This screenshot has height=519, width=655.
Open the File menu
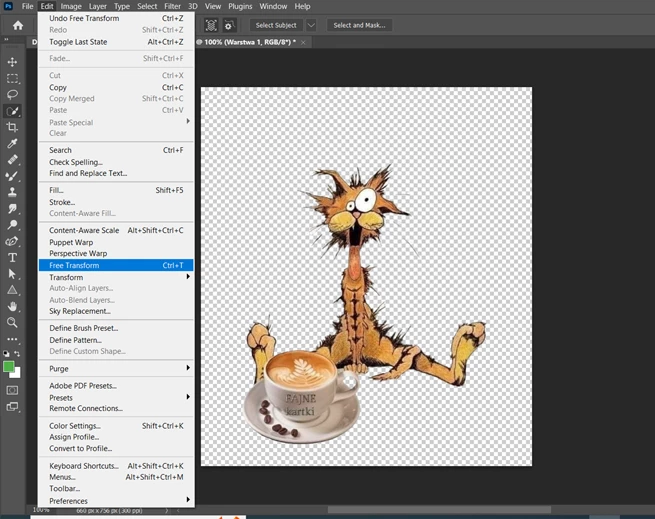[28, 6]
